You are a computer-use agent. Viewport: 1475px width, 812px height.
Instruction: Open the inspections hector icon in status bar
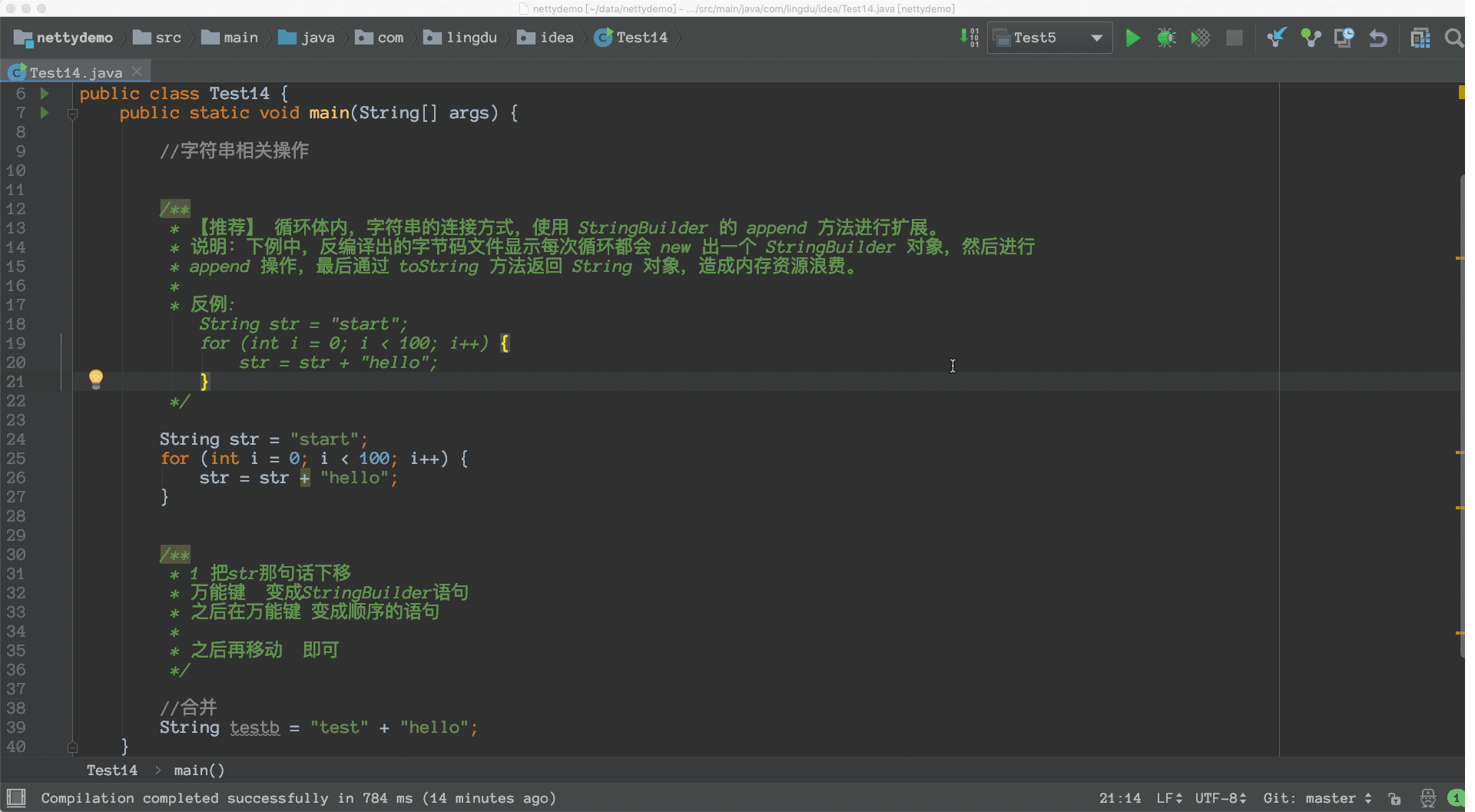pos(1427,799)
